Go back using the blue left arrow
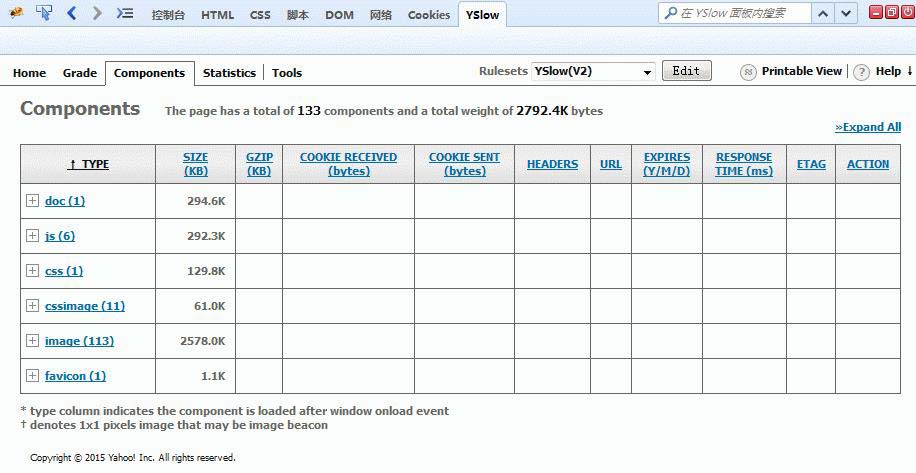 (72, 13)
